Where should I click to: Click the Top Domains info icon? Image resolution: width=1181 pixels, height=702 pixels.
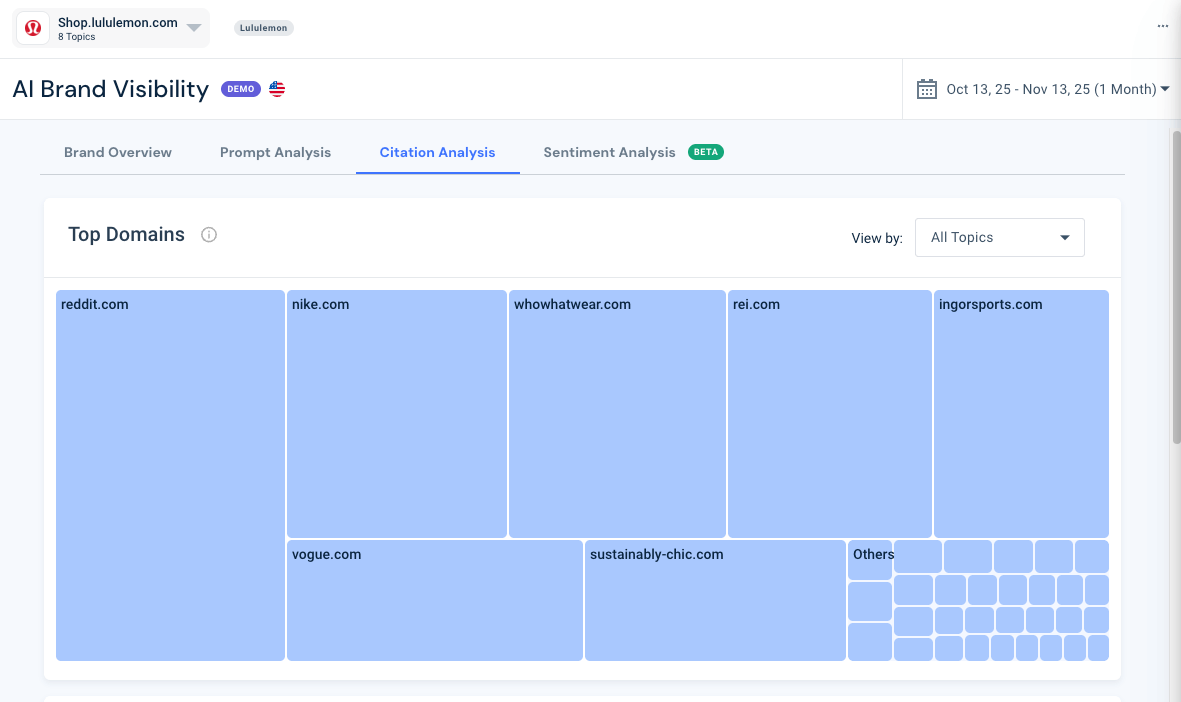pos(208,234)
